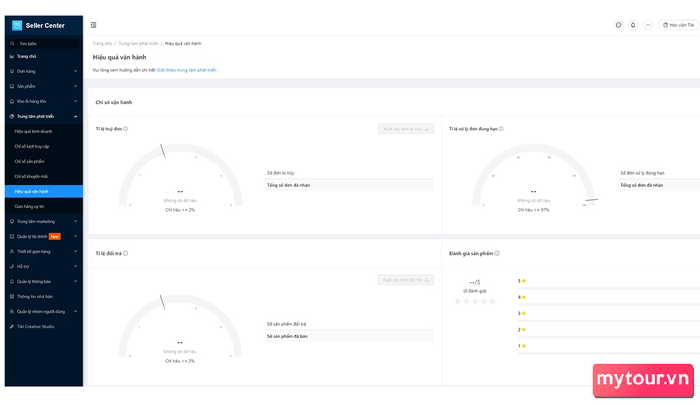Click 'Xuất các đơn bị hủy' export button
Viewport: 700px width, 405px height.
point(406,129)
